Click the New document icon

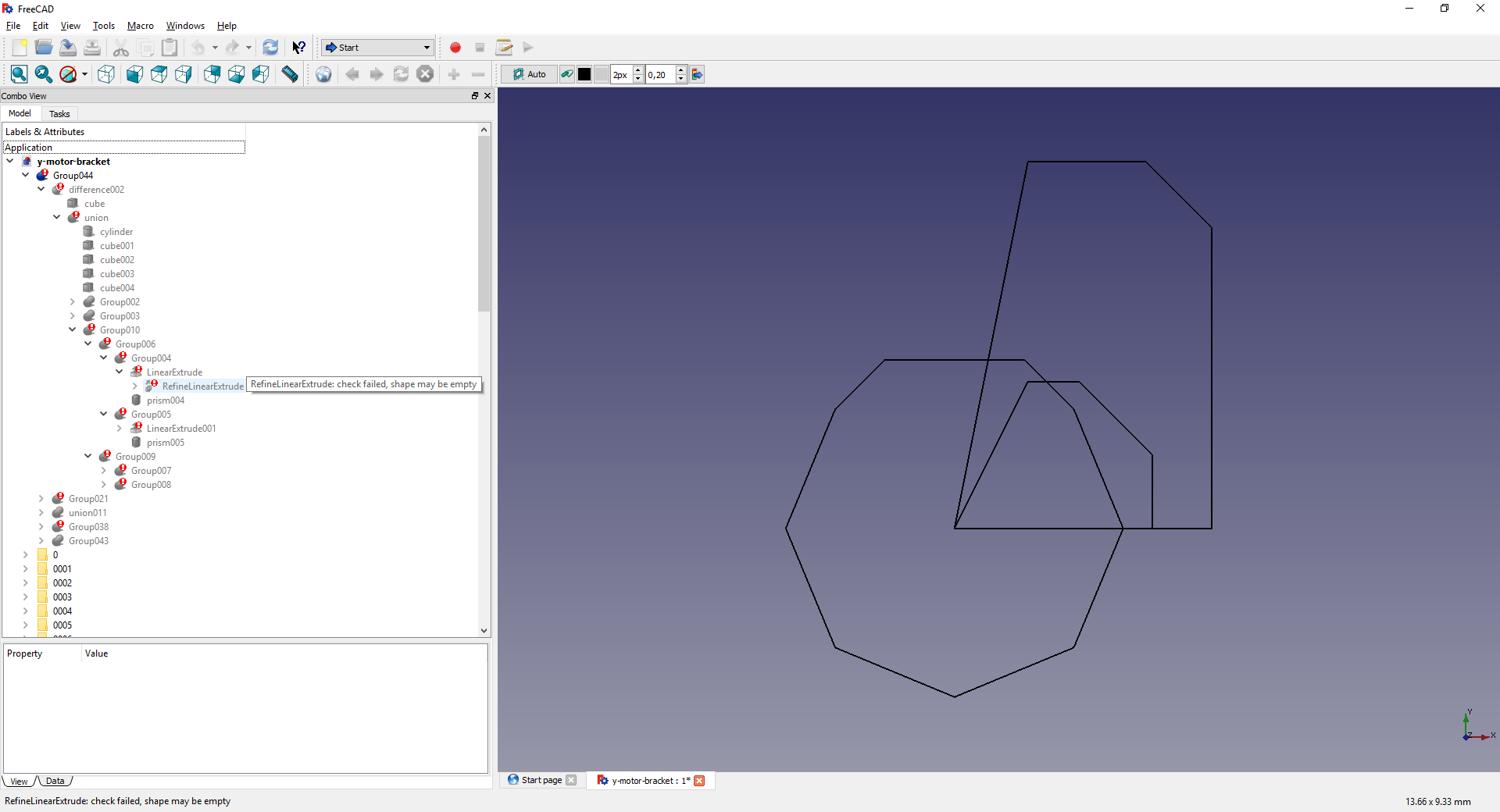pos(20,48)
